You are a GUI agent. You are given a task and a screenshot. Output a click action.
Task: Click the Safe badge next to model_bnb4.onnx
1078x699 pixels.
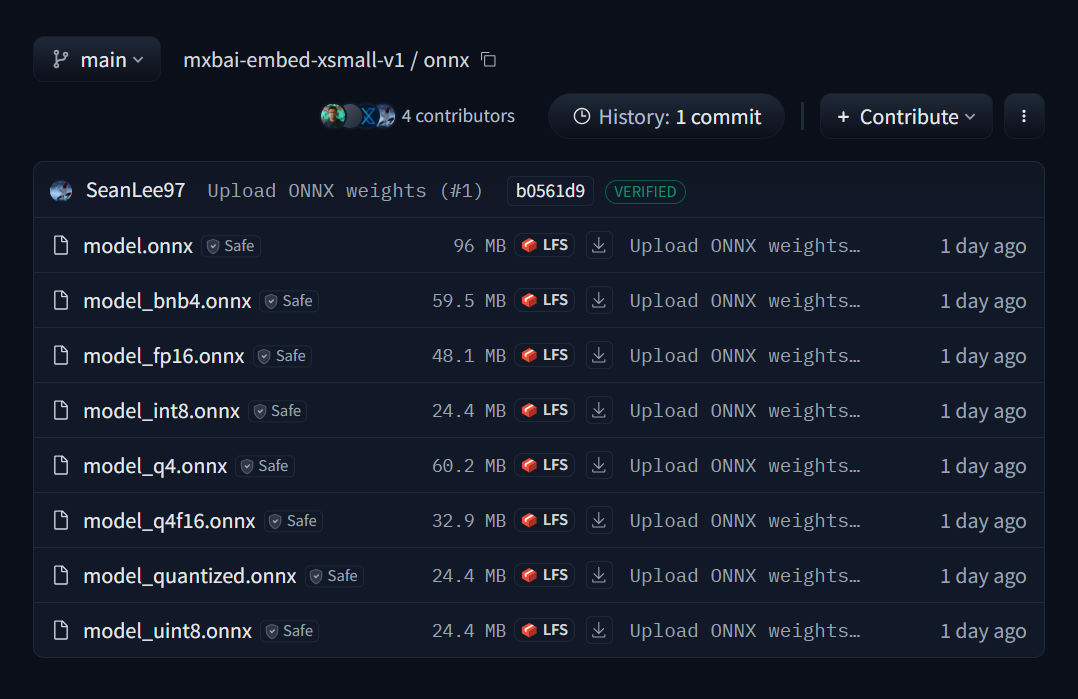click(x=289, y=300)
